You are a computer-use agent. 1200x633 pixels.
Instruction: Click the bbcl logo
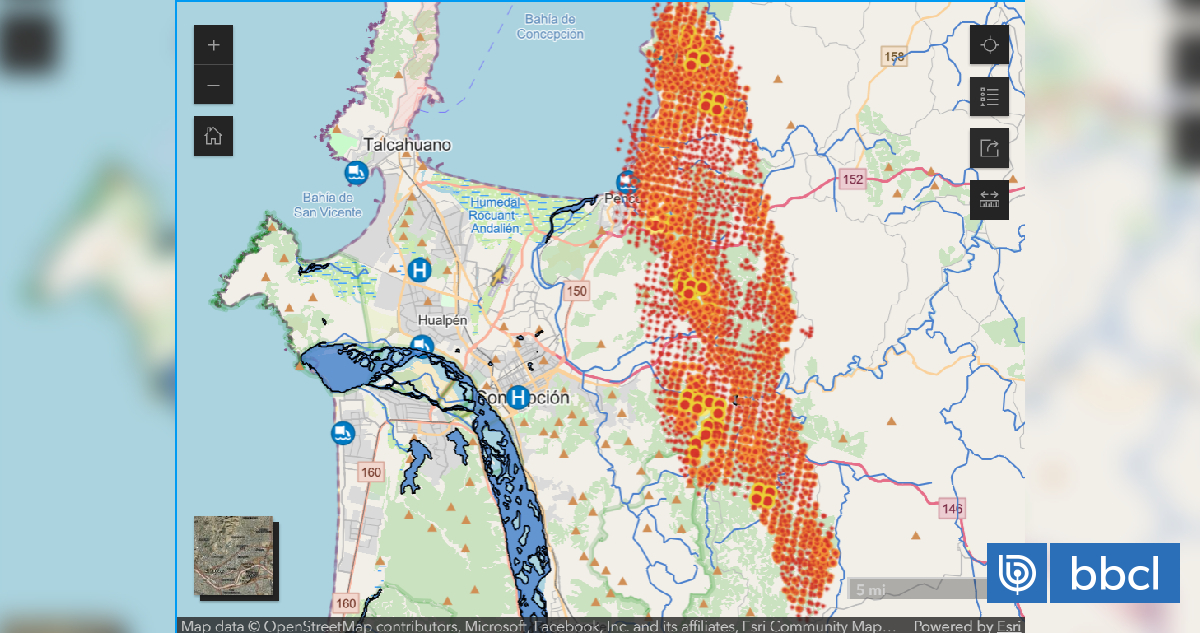pos(1083,573)
